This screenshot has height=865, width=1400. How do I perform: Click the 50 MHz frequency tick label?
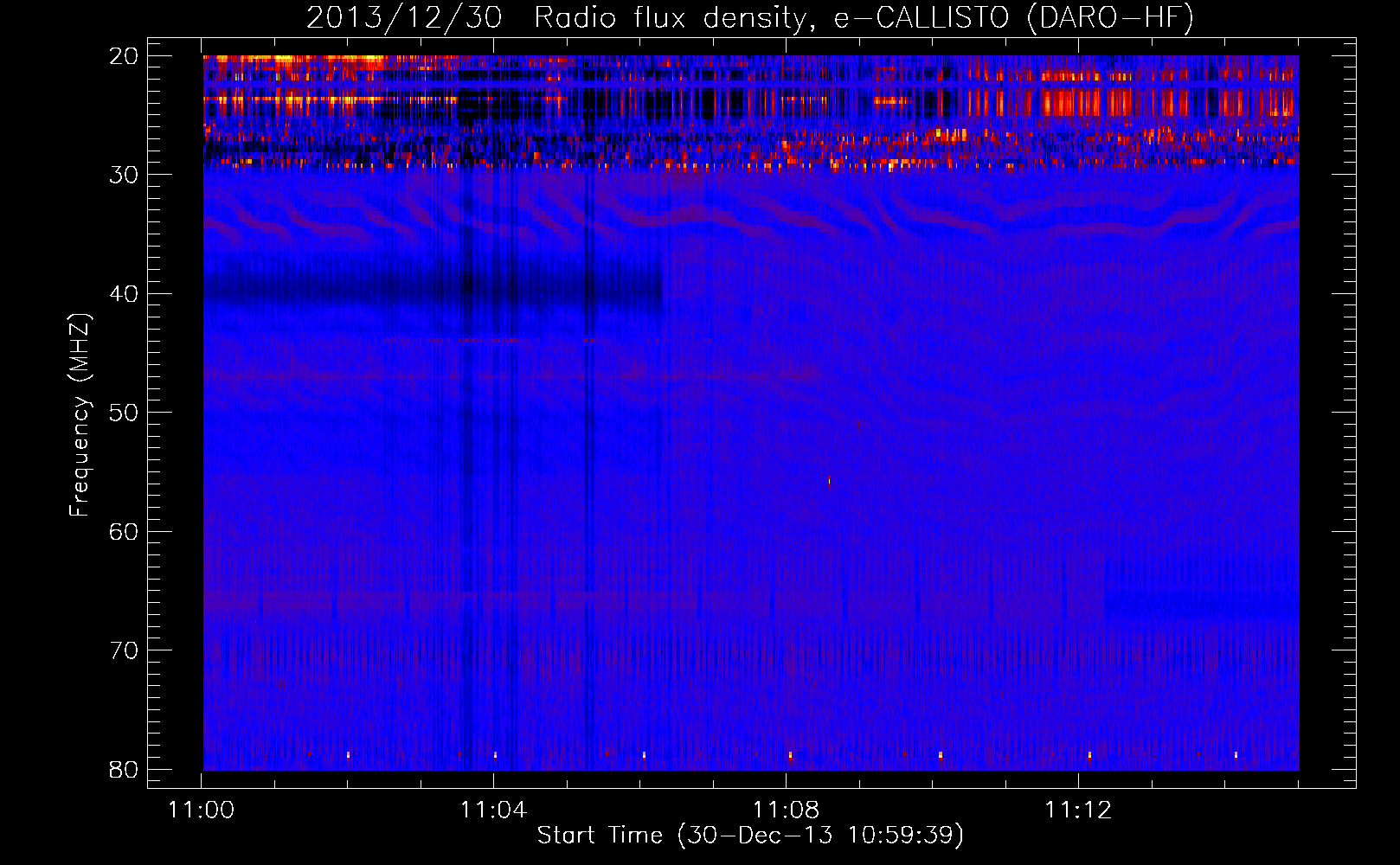click(x=124, y=413)
